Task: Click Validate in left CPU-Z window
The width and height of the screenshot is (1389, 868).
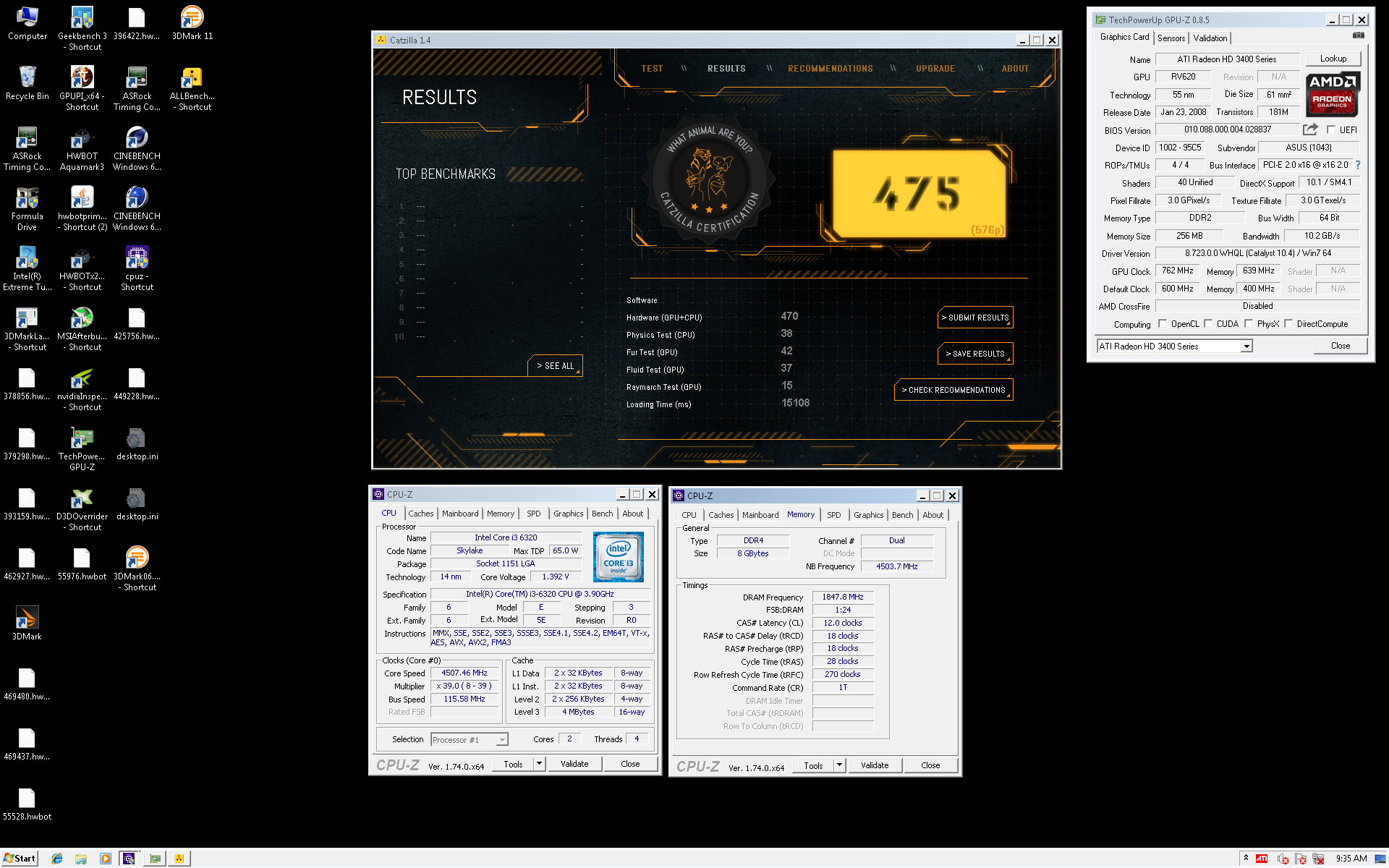Action: coord(574,764)
